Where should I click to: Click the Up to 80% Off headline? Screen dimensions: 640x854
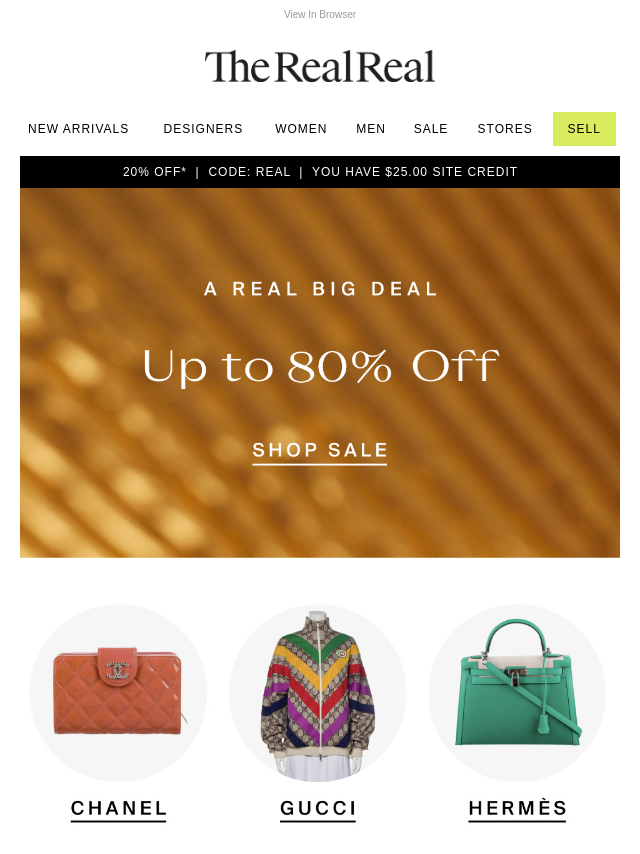point(320,367)
